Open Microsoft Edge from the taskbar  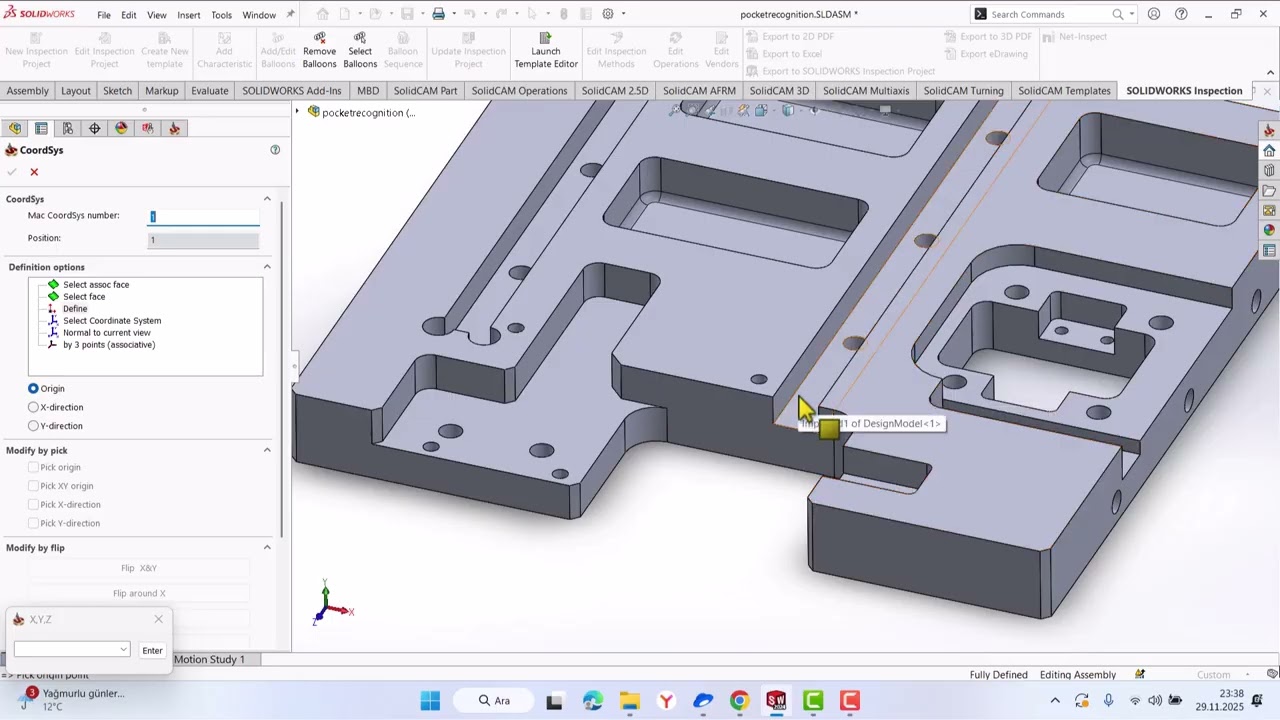tap(593, 700)
